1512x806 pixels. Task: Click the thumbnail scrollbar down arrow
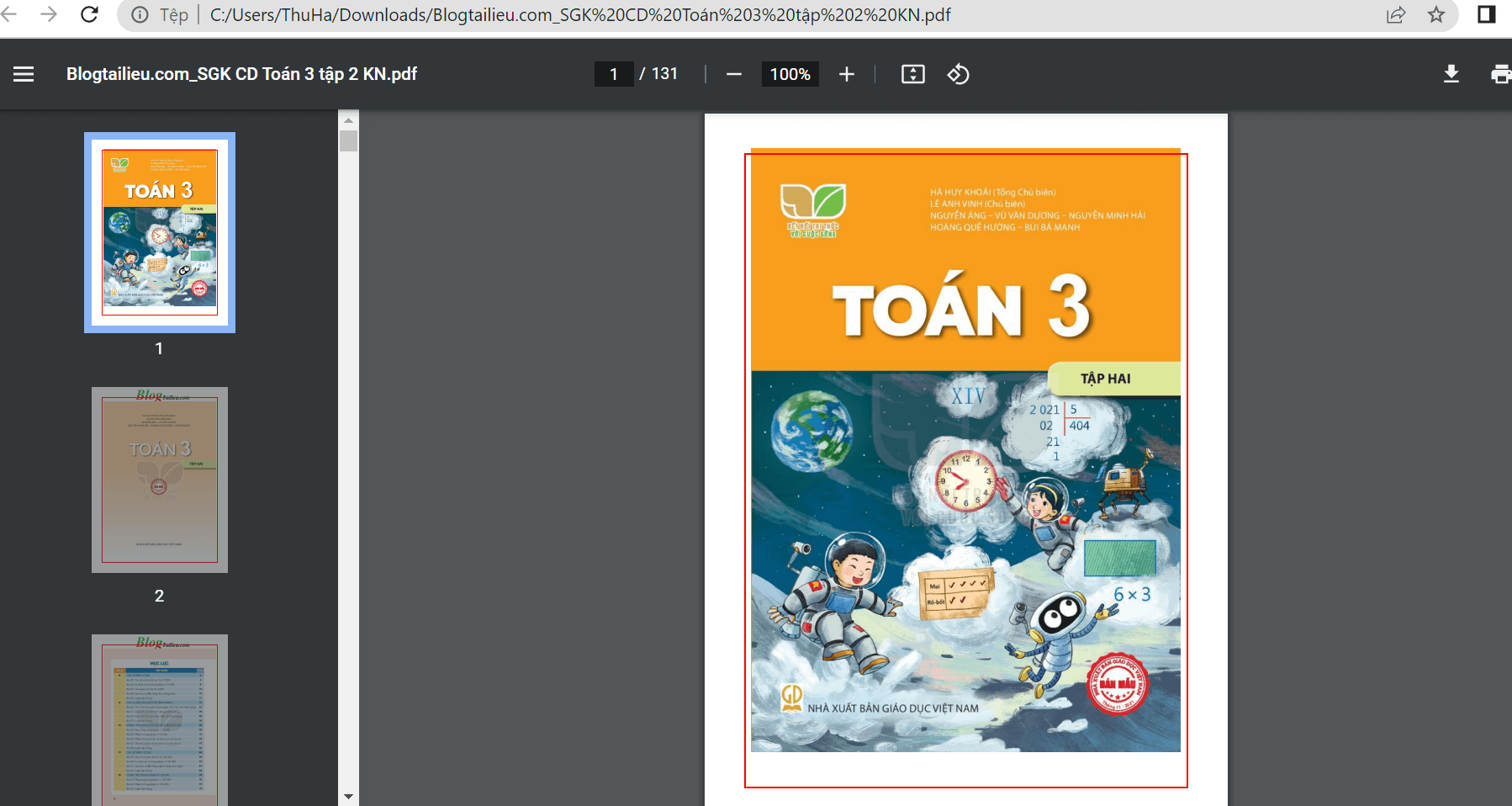pyautogui.click(x=348, y=796)
